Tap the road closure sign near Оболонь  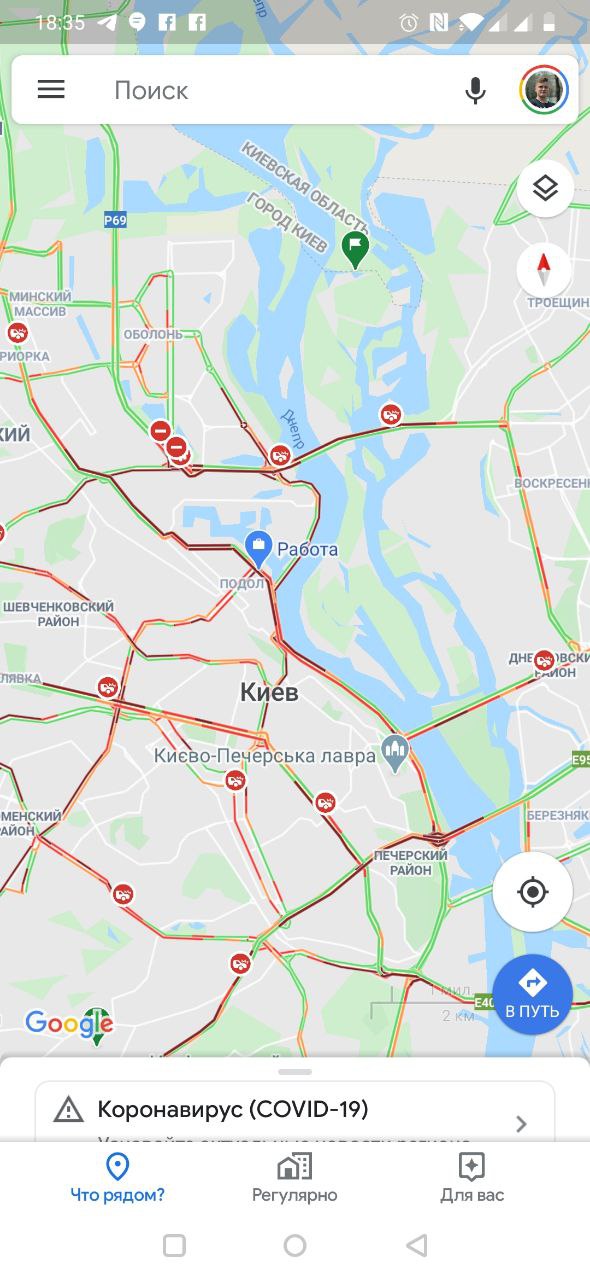pyautogui.click(x=160, y=431)
